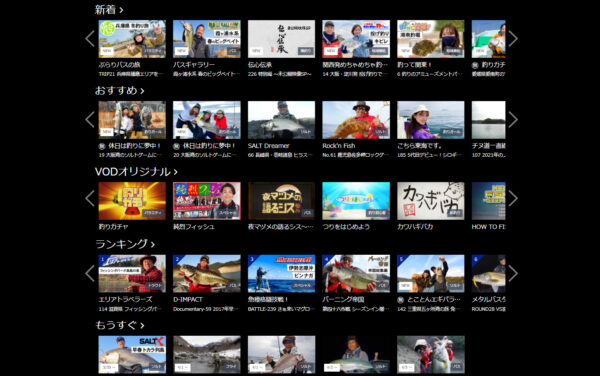Click right arrow of VODオリジナル carousel
This screenshot has width=600, height=376.
pyautogui.click(x=513, y=199)
